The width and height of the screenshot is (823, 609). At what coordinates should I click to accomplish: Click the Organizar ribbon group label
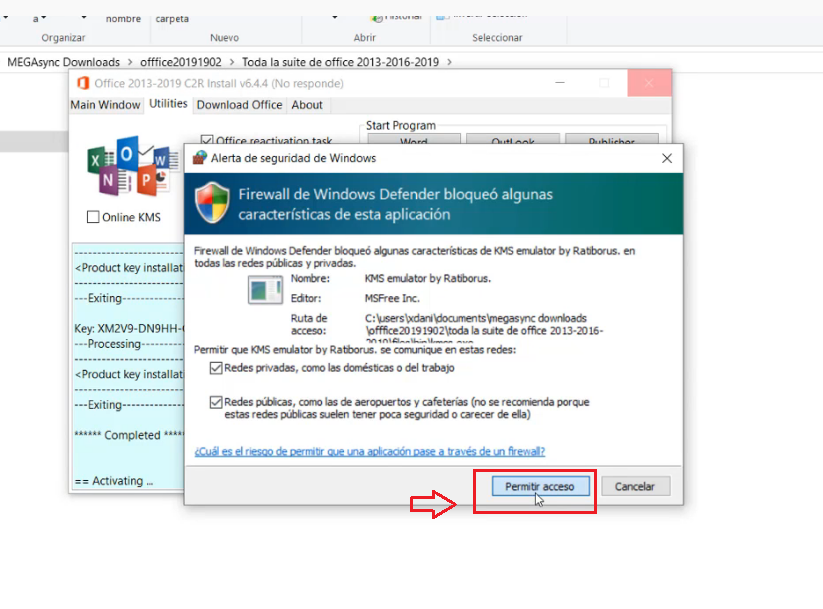[x=64, y=38]
